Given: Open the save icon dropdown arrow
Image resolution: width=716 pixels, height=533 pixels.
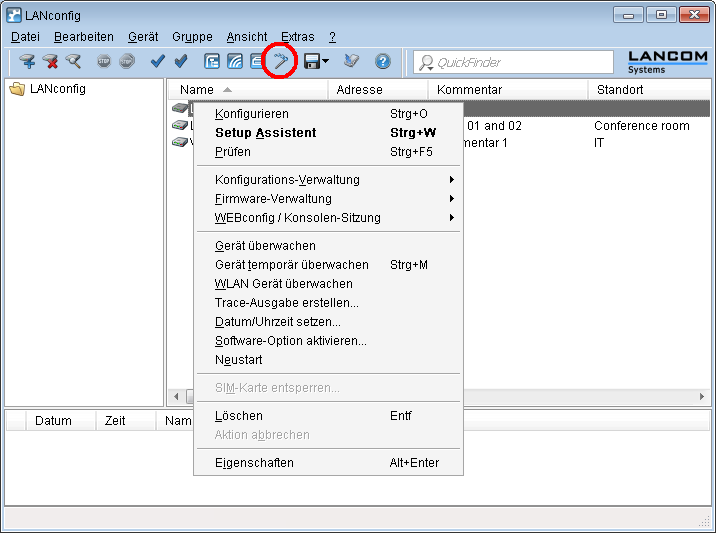Looking at the screenshot, I should pos(326,62).
